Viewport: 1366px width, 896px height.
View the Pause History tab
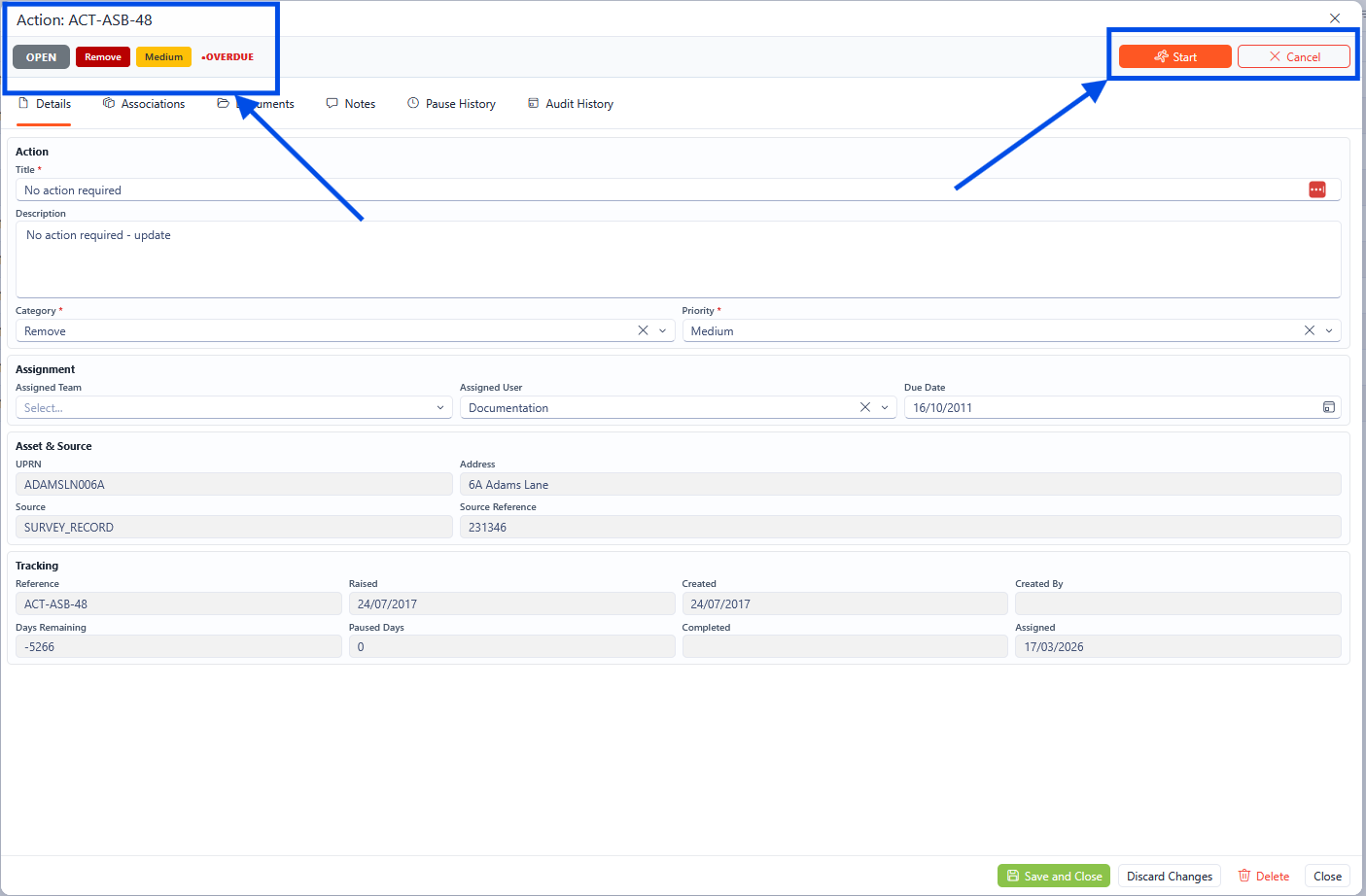(x=451, y=104)
